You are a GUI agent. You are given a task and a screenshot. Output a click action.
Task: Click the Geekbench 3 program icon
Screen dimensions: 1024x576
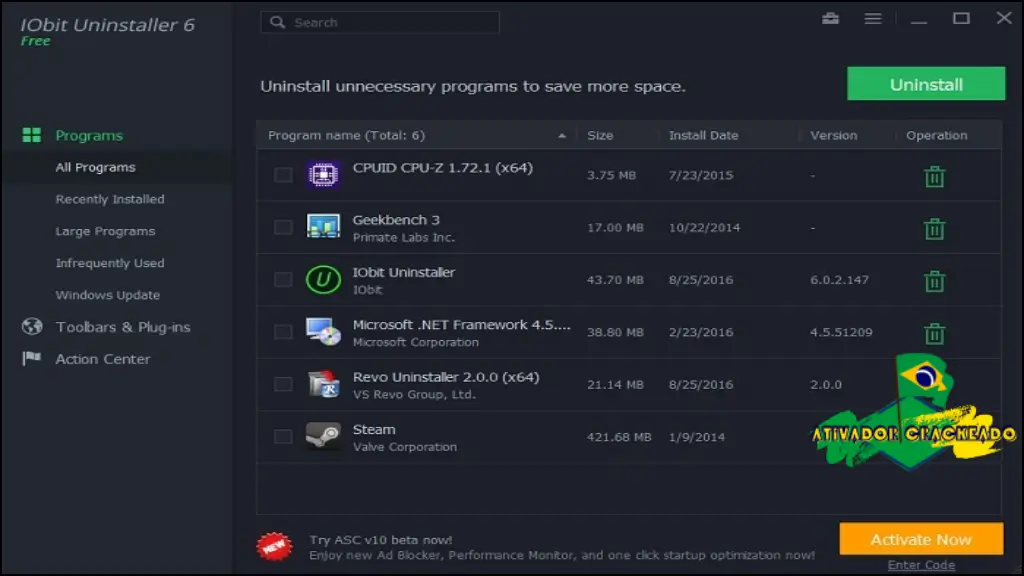(x=323, y=227)
